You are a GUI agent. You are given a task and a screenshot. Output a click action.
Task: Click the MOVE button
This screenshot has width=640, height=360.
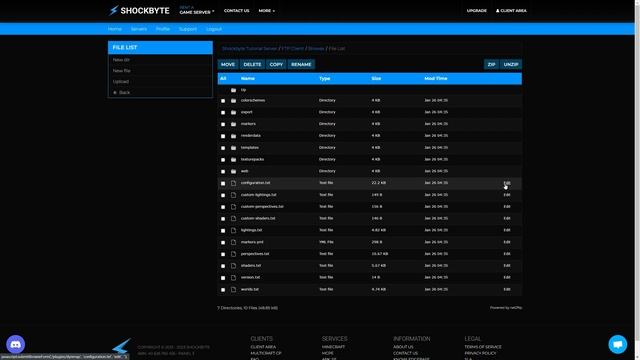(228, 64)
